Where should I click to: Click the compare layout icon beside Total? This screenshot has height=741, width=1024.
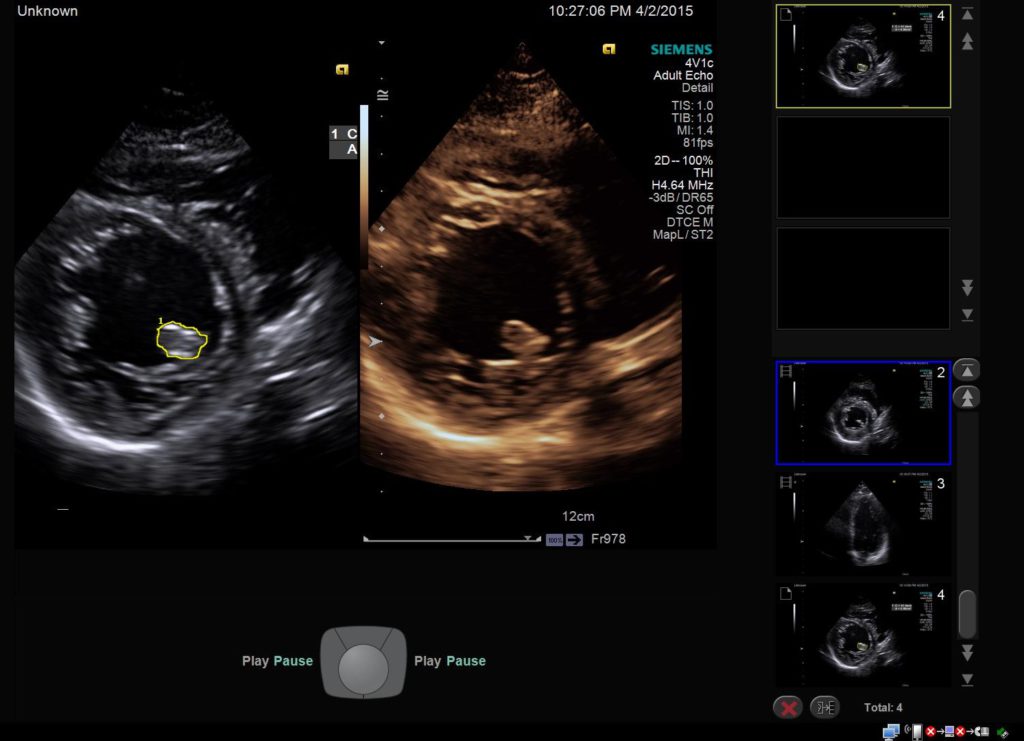[x=825, y=707]
